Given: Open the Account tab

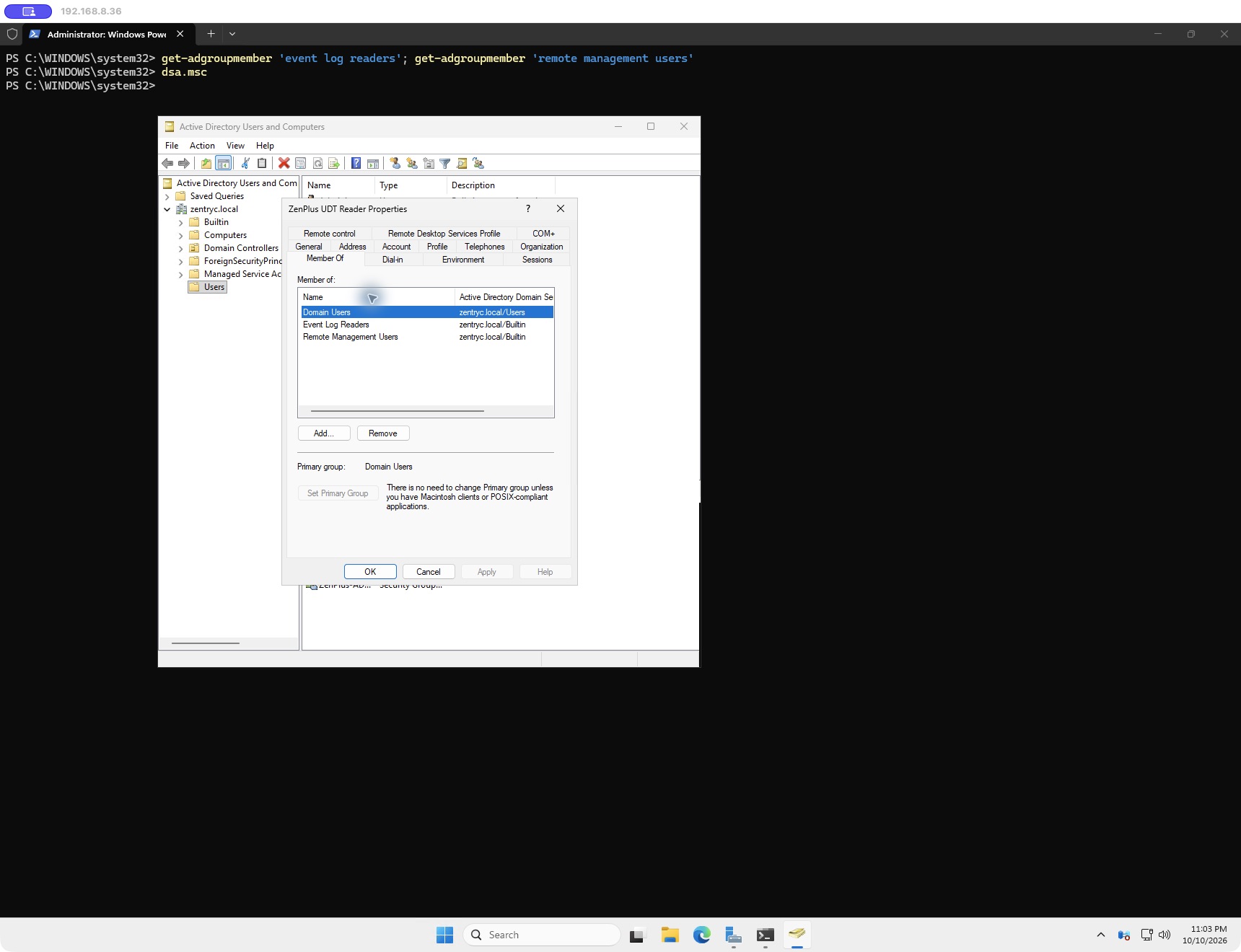Looking at the screenshot, I should (396, 247).
